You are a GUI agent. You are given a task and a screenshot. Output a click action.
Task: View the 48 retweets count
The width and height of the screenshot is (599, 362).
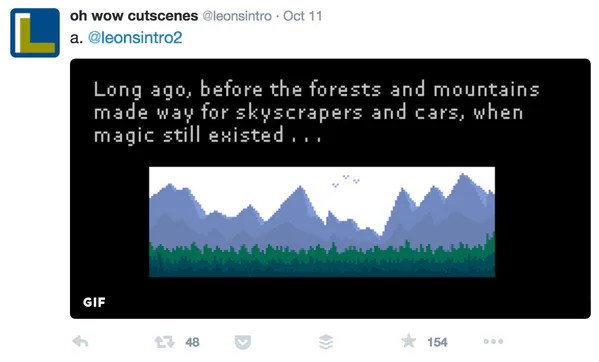coord(193,342)
